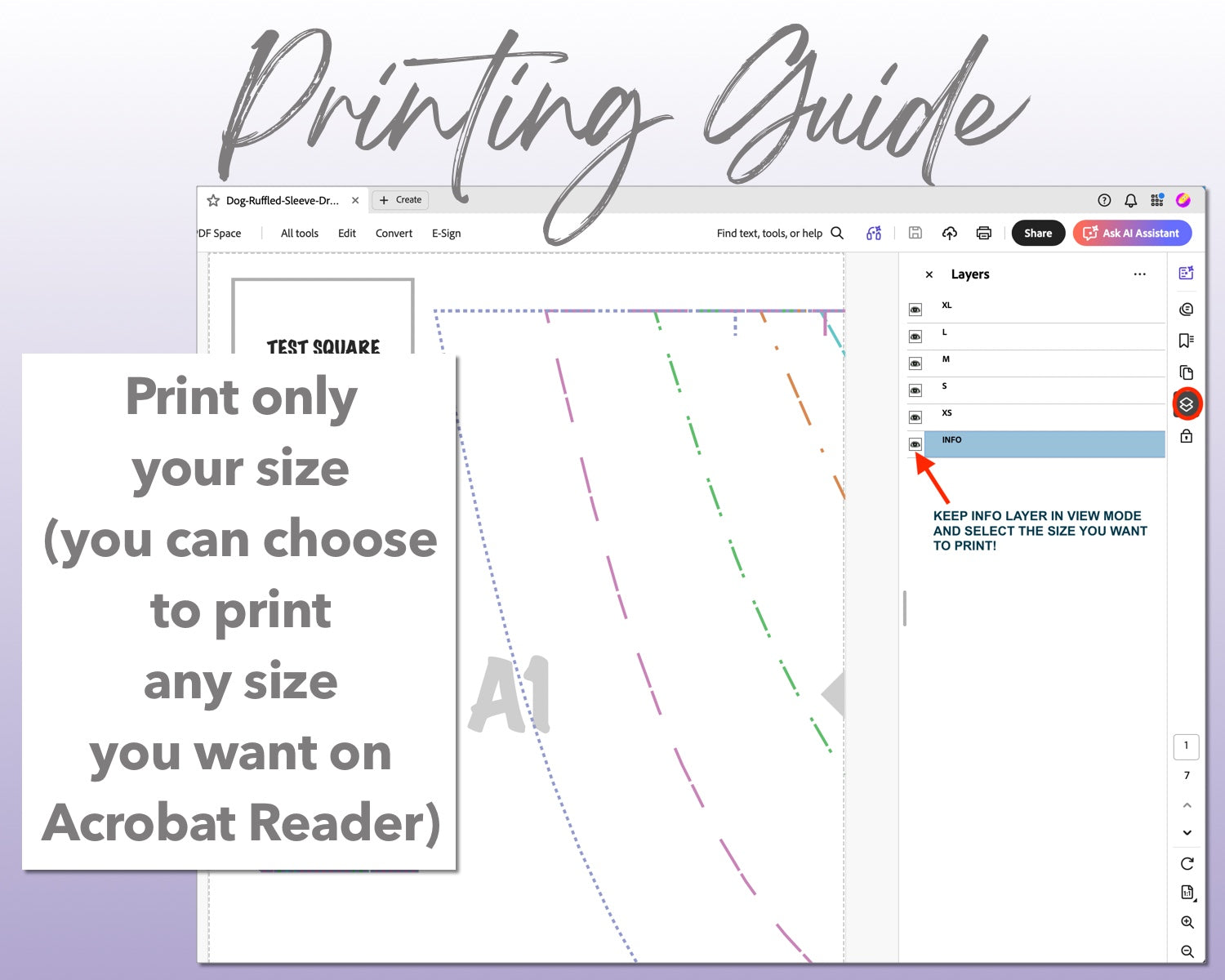Open the AI summary sidebar icon
Screen dimensions: 1225x980
(x=1187, y=274)
